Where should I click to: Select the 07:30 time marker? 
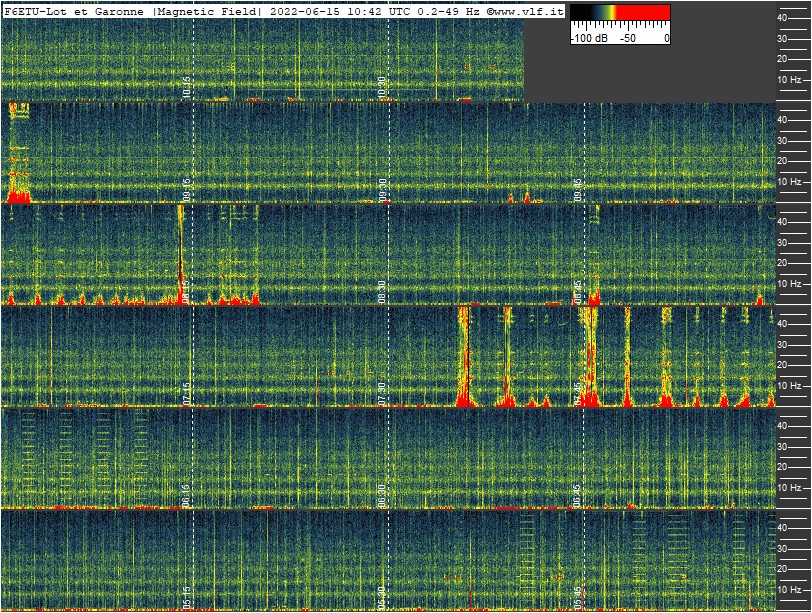[382, 394]
